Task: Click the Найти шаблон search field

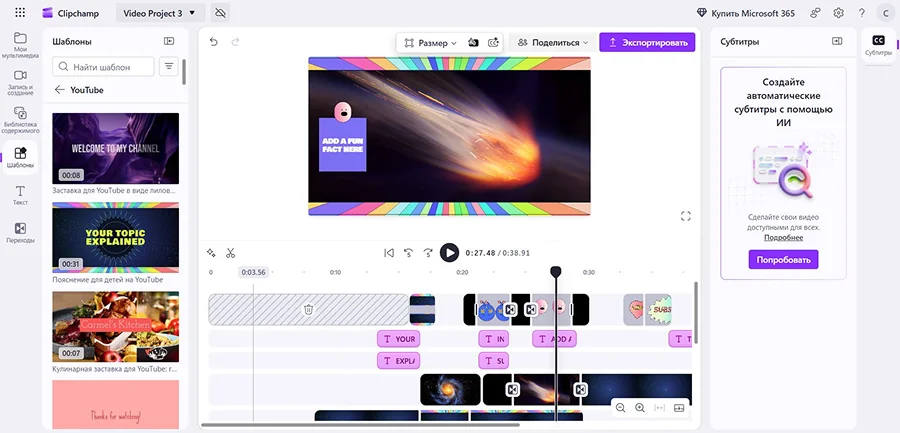Action: [x=103, y=67]
